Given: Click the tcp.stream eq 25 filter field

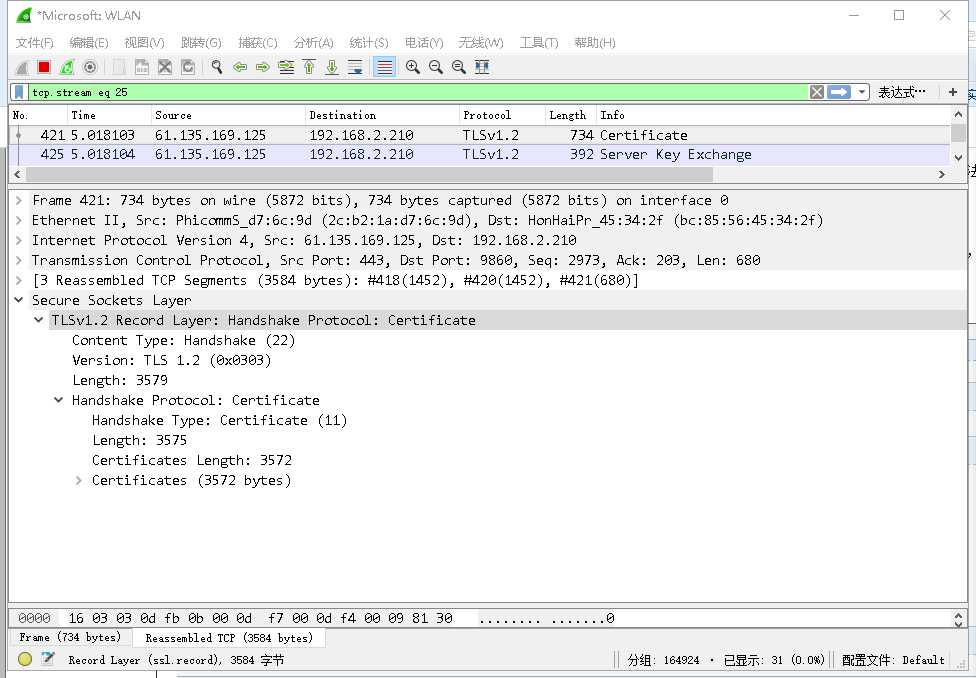Looking at the screenshot, I should click(417, 92).
